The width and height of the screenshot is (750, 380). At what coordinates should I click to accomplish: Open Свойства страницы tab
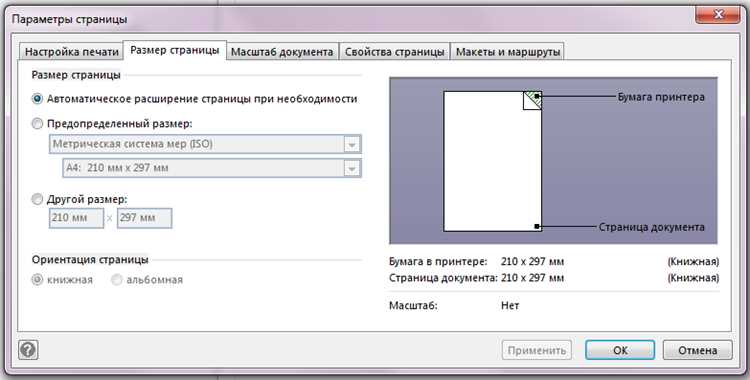point(395,52)
